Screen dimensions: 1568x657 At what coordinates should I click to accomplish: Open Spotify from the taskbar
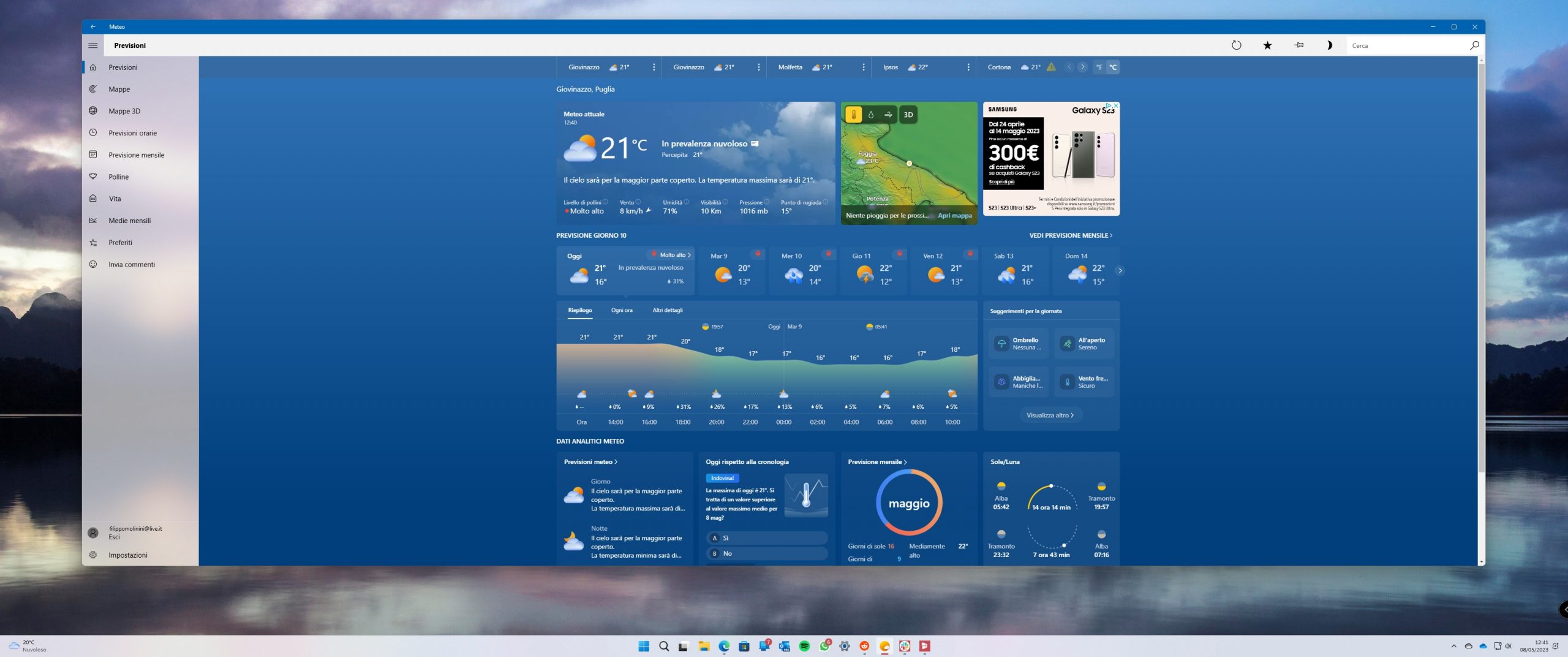coord(804,646)
